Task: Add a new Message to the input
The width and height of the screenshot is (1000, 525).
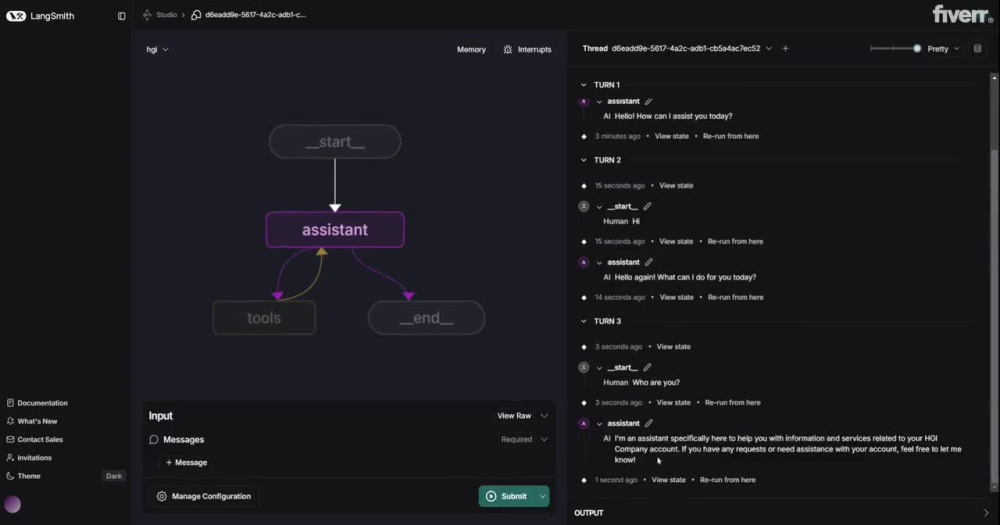Action: (186, 462)
